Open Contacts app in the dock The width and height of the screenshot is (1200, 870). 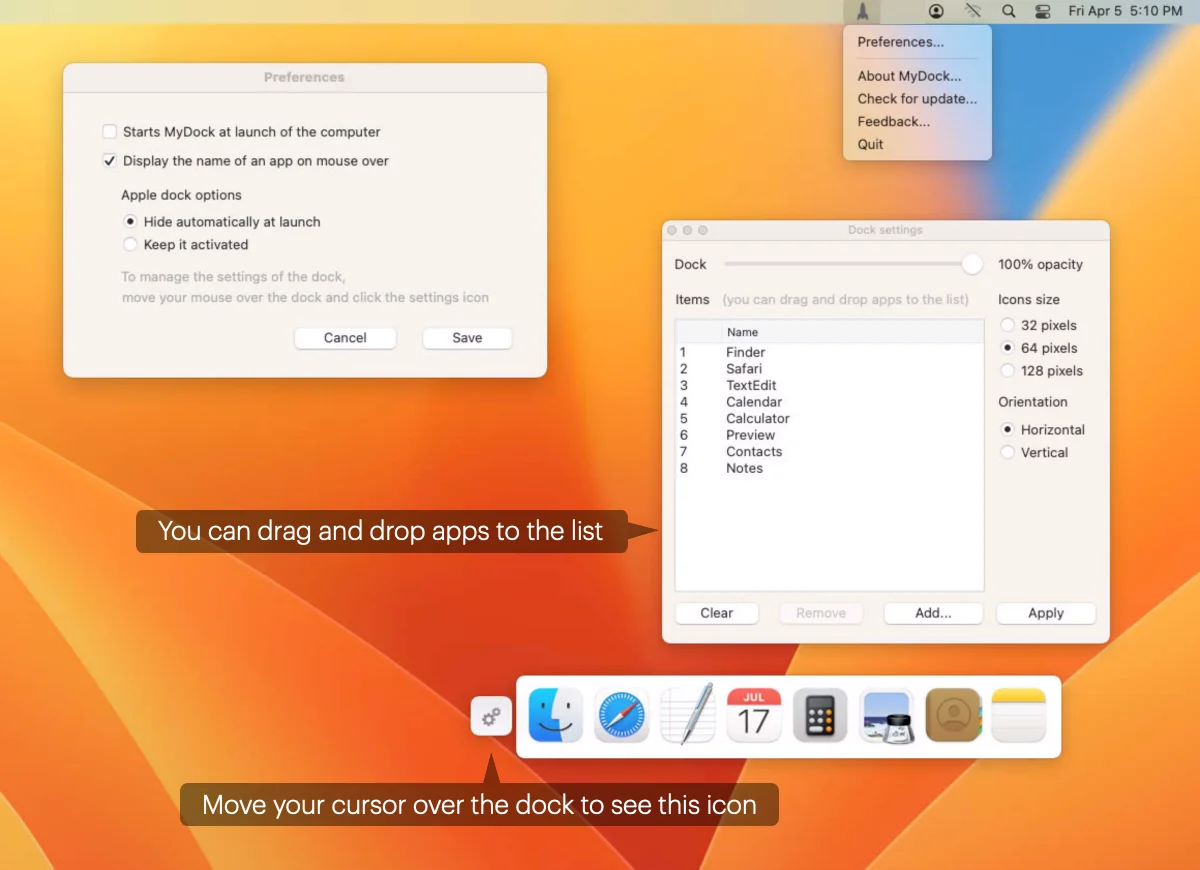(953, 715)
